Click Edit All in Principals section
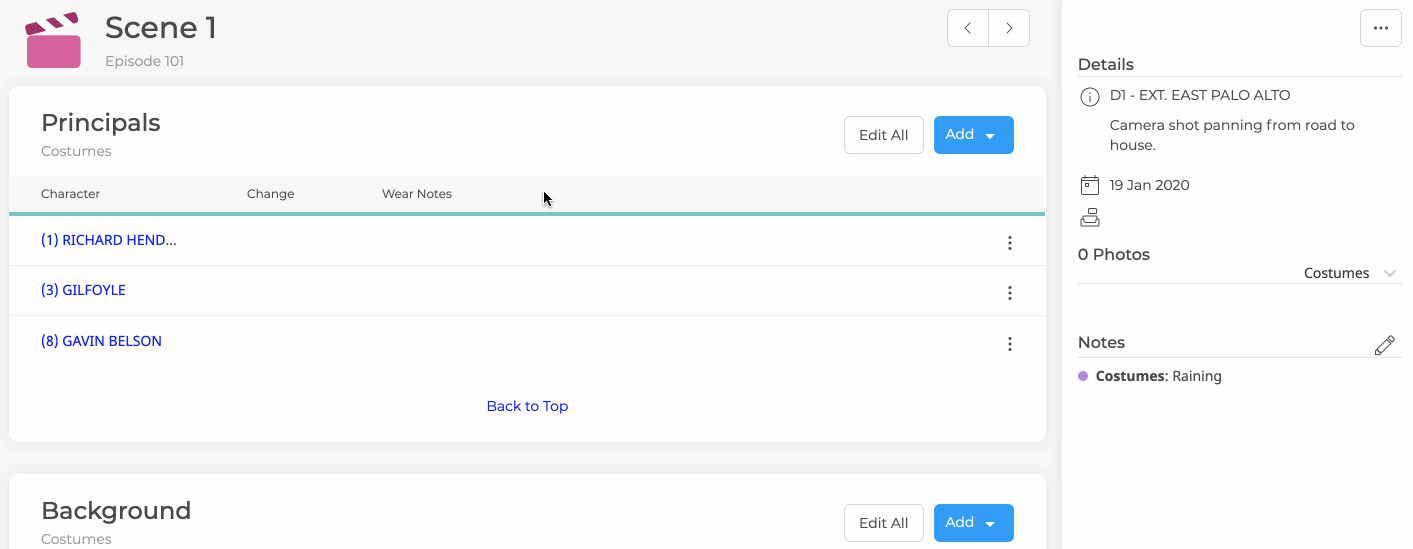This screenshot has width=1413, height=549. (884, 135)
